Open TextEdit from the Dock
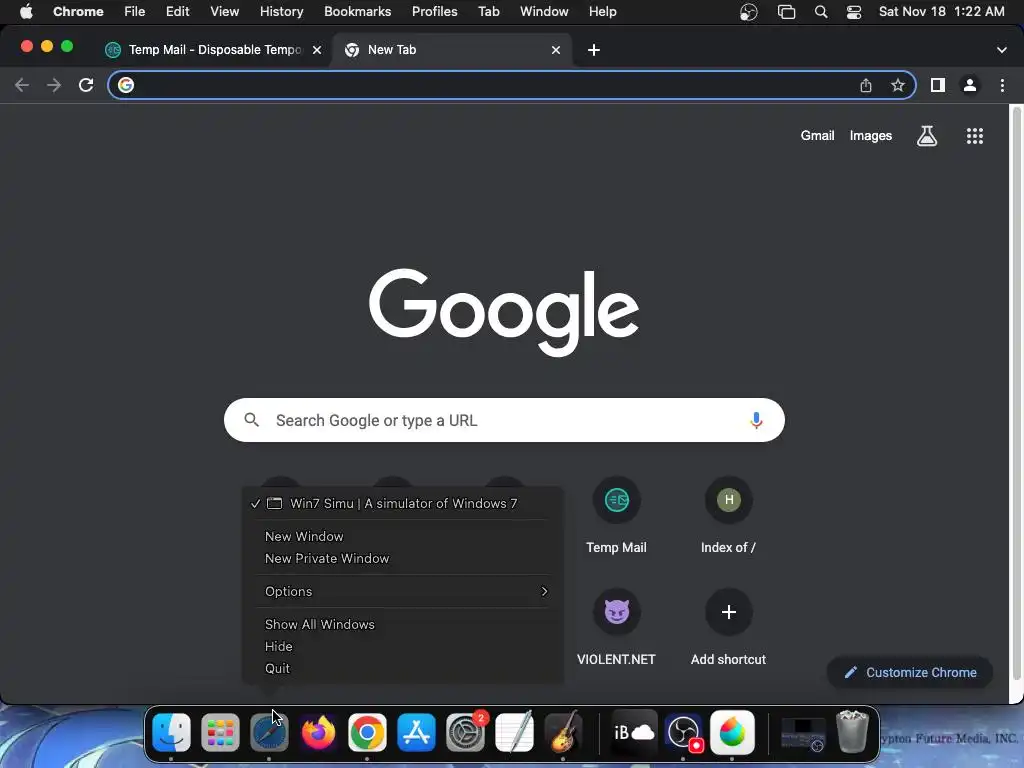1024x768 pixels. [x=514, y=732]
